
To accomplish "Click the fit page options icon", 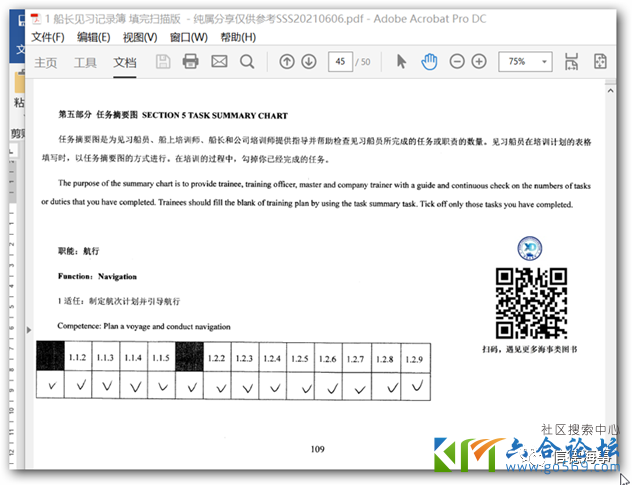I will (600, 62).
